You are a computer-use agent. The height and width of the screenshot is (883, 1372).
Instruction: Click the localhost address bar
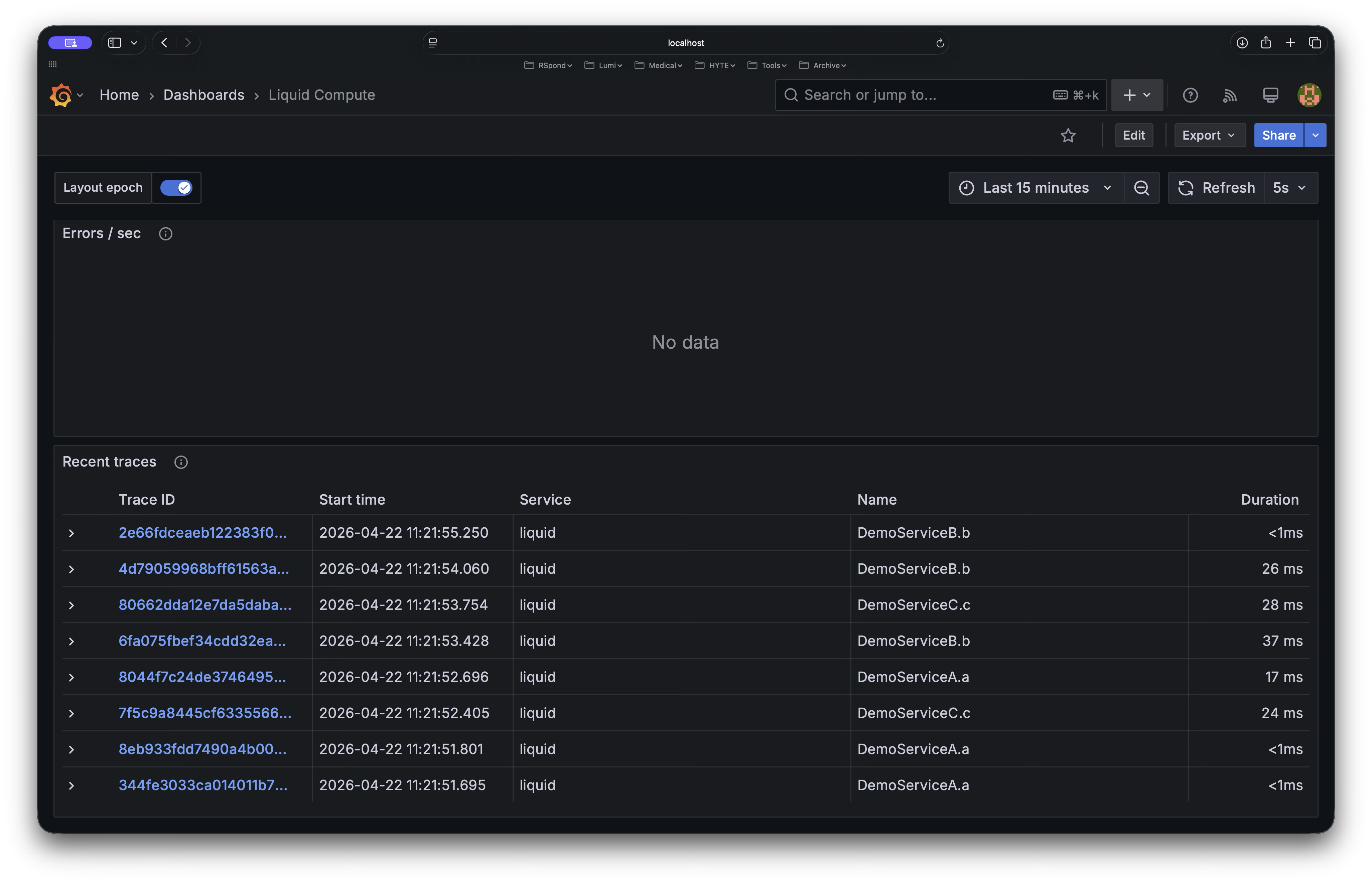[685, 43]
